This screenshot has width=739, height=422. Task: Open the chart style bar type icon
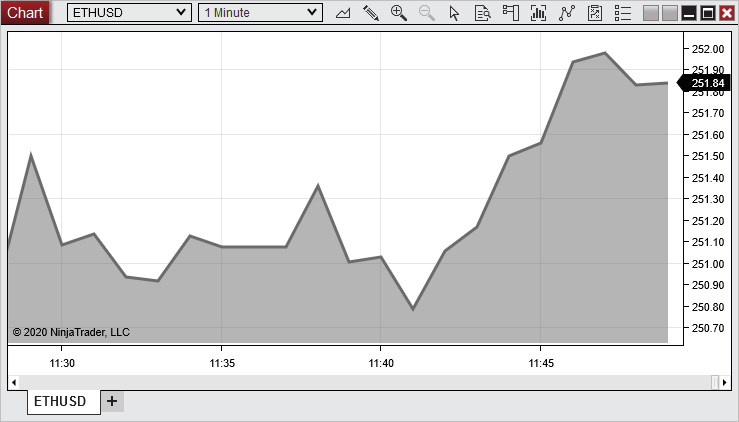click(343, 13)
